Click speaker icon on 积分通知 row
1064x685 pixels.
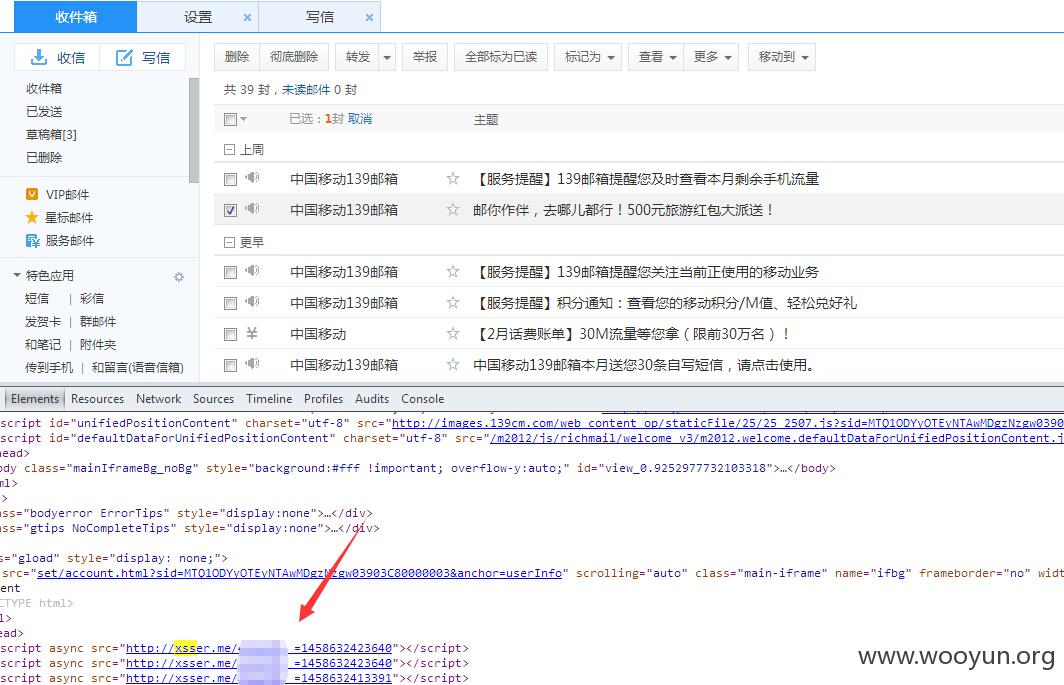click(252, 301)
